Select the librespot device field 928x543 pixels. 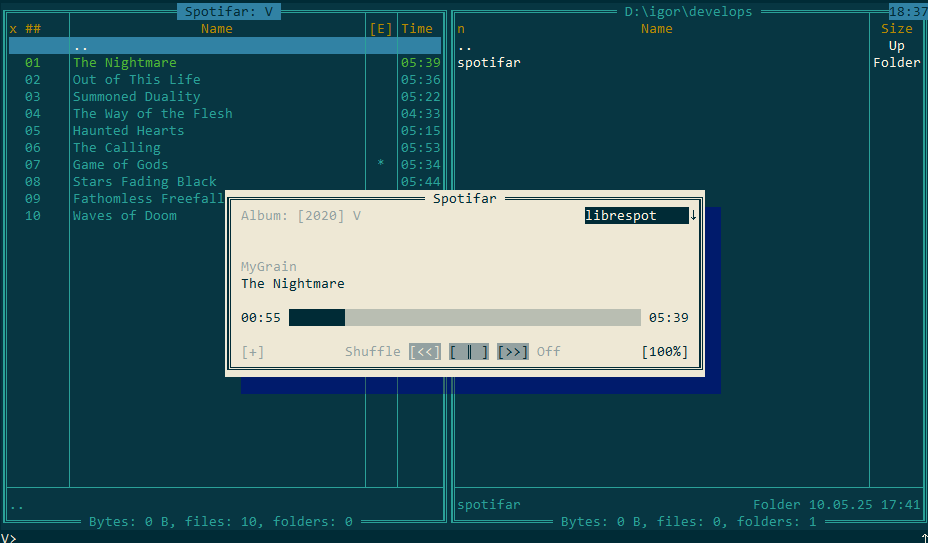636,216
